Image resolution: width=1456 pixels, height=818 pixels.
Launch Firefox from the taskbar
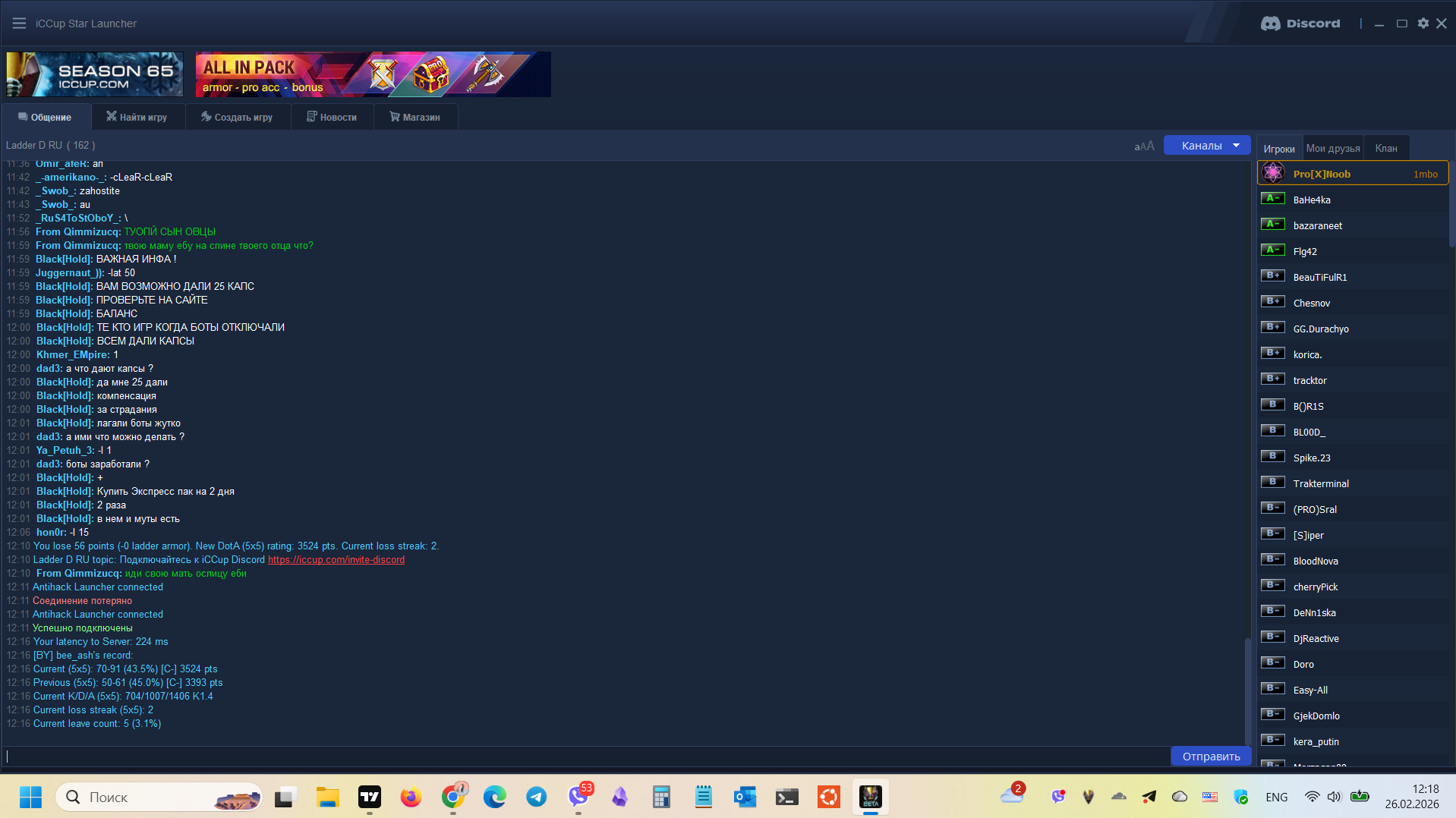pos(411,797)
